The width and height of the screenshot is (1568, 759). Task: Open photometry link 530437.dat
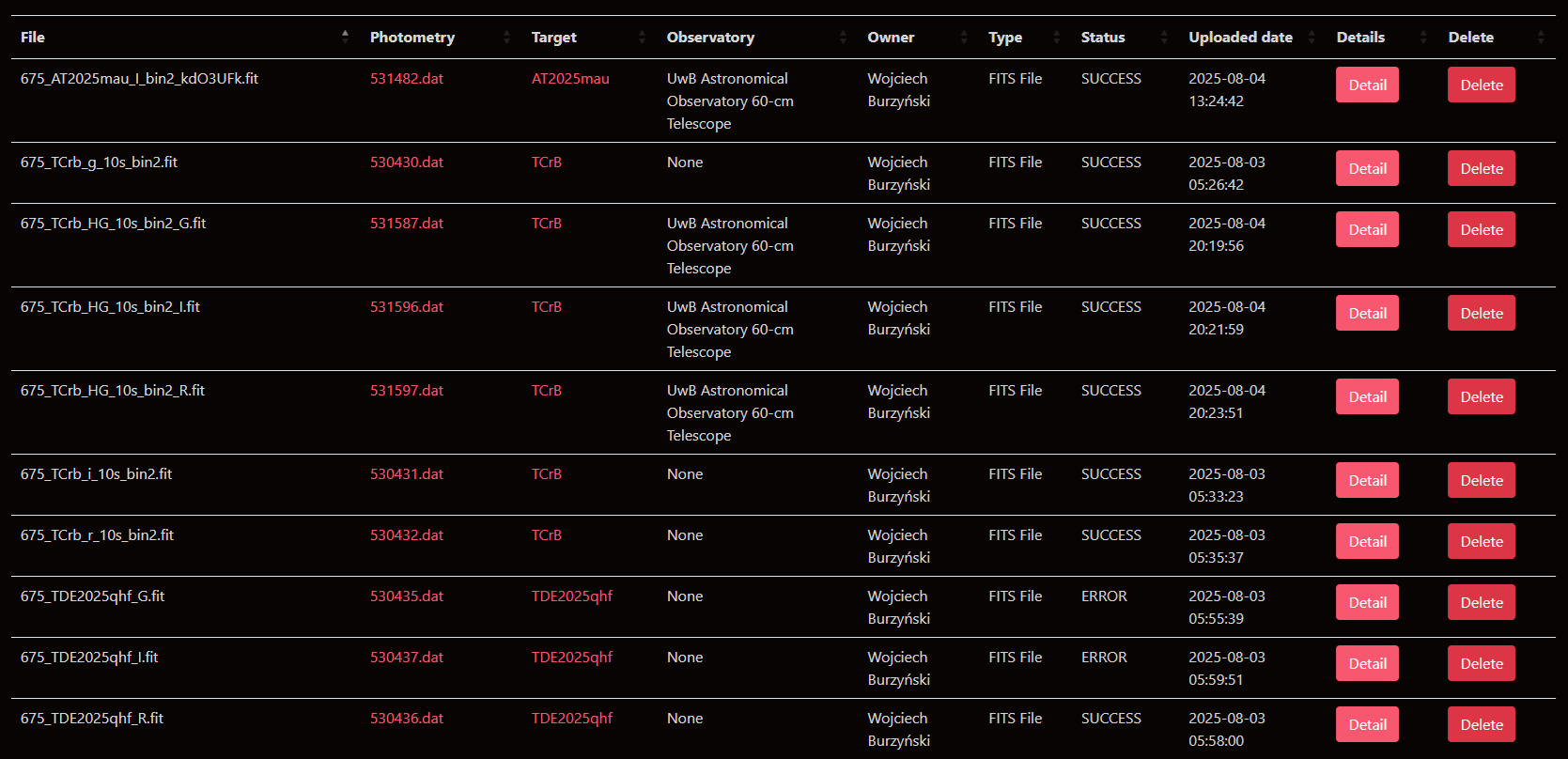point(407,658)
